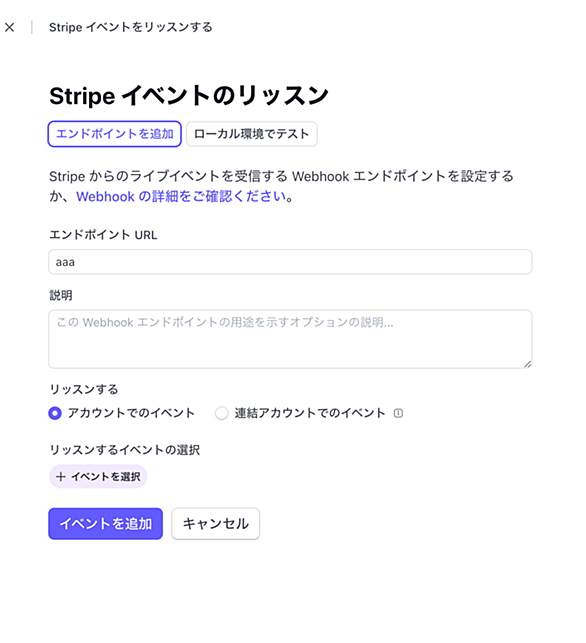Screen dimensions: 586x643
Task: Close the Stripe event listener dialog
Action: click(x=9, y=27)
